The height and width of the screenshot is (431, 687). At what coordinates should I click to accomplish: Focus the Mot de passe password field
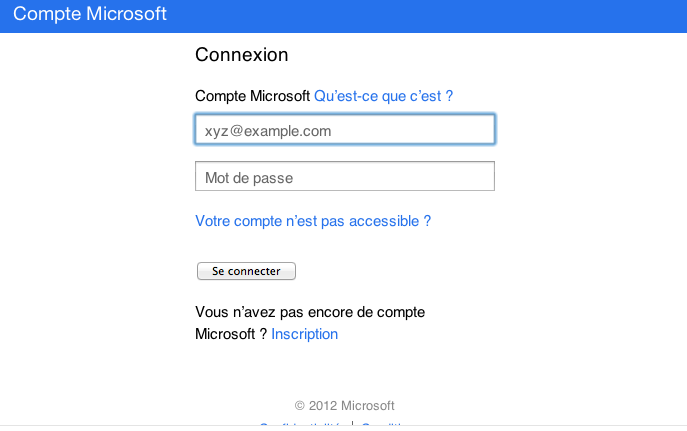click(344, 177)
